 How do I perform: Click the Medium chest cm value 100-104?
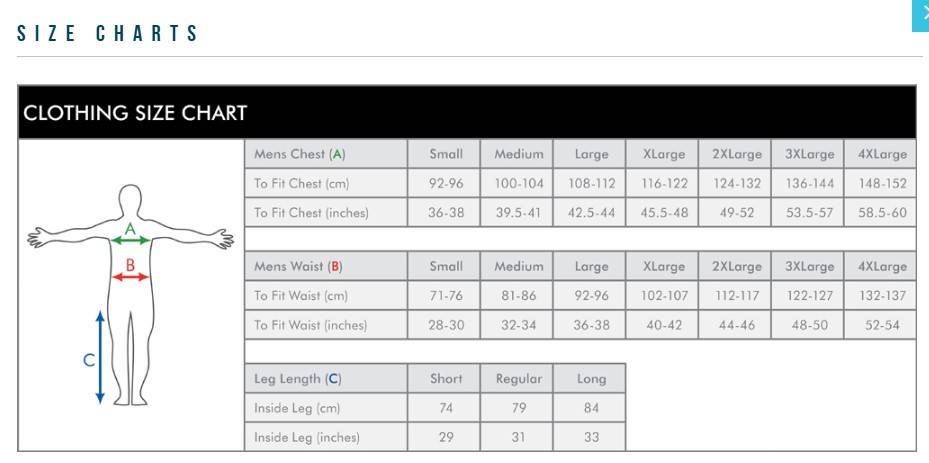[x=519, y=184]
